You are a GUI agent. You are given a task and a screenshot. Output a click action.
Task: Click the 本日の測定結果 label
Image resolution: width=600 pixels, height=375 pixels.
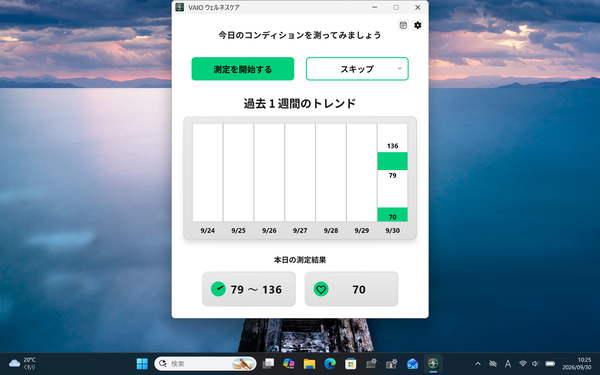coord(300,260)
